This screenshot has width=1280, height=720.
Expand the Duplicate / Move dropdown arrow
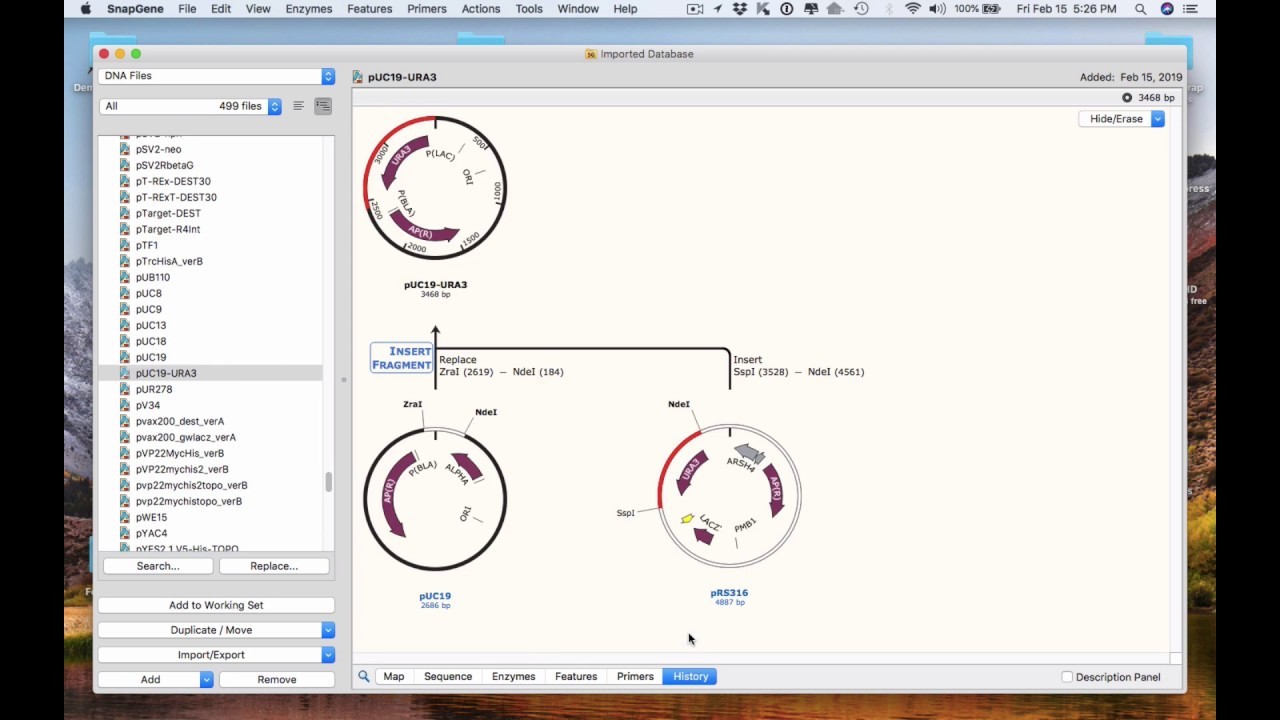coord(327,630)
